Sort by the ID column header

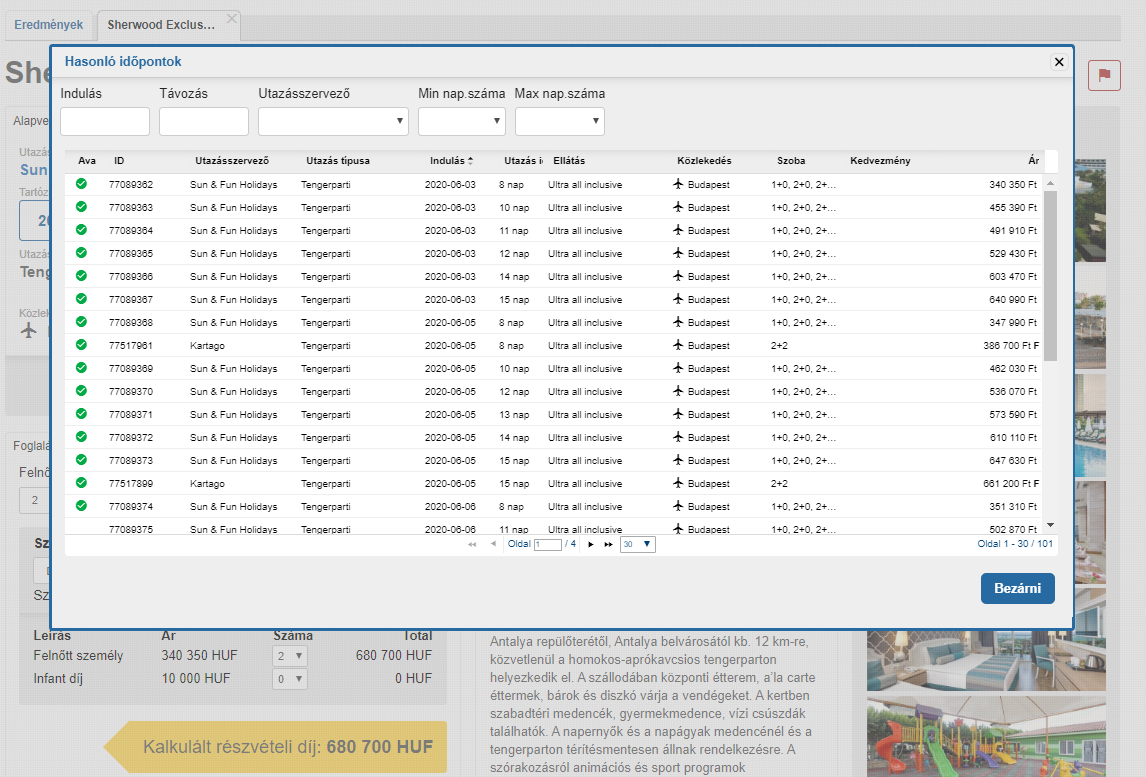click(x=119, y=161)
